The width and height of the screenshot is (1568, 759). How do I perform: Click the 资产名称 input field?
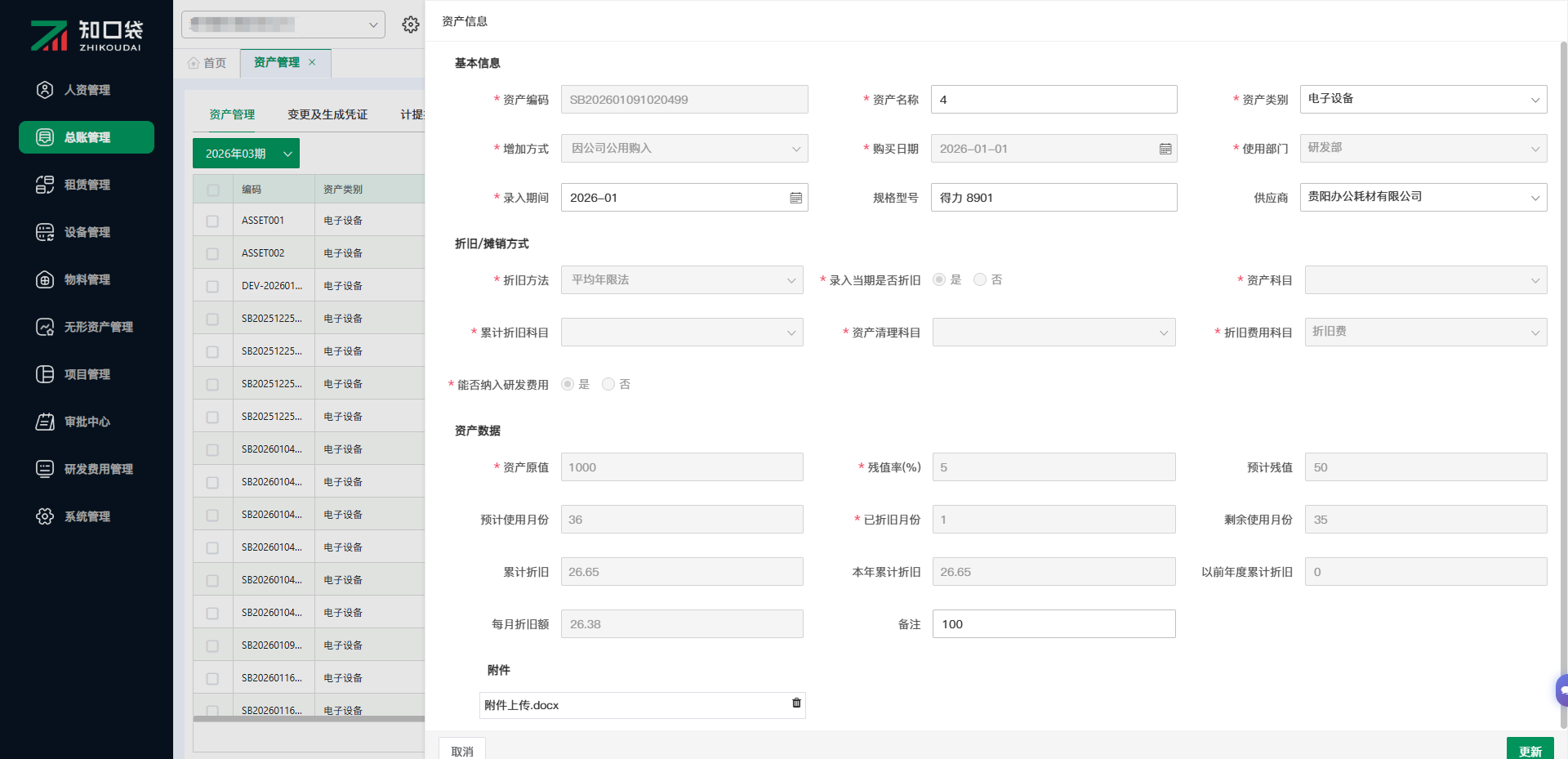1053,99
